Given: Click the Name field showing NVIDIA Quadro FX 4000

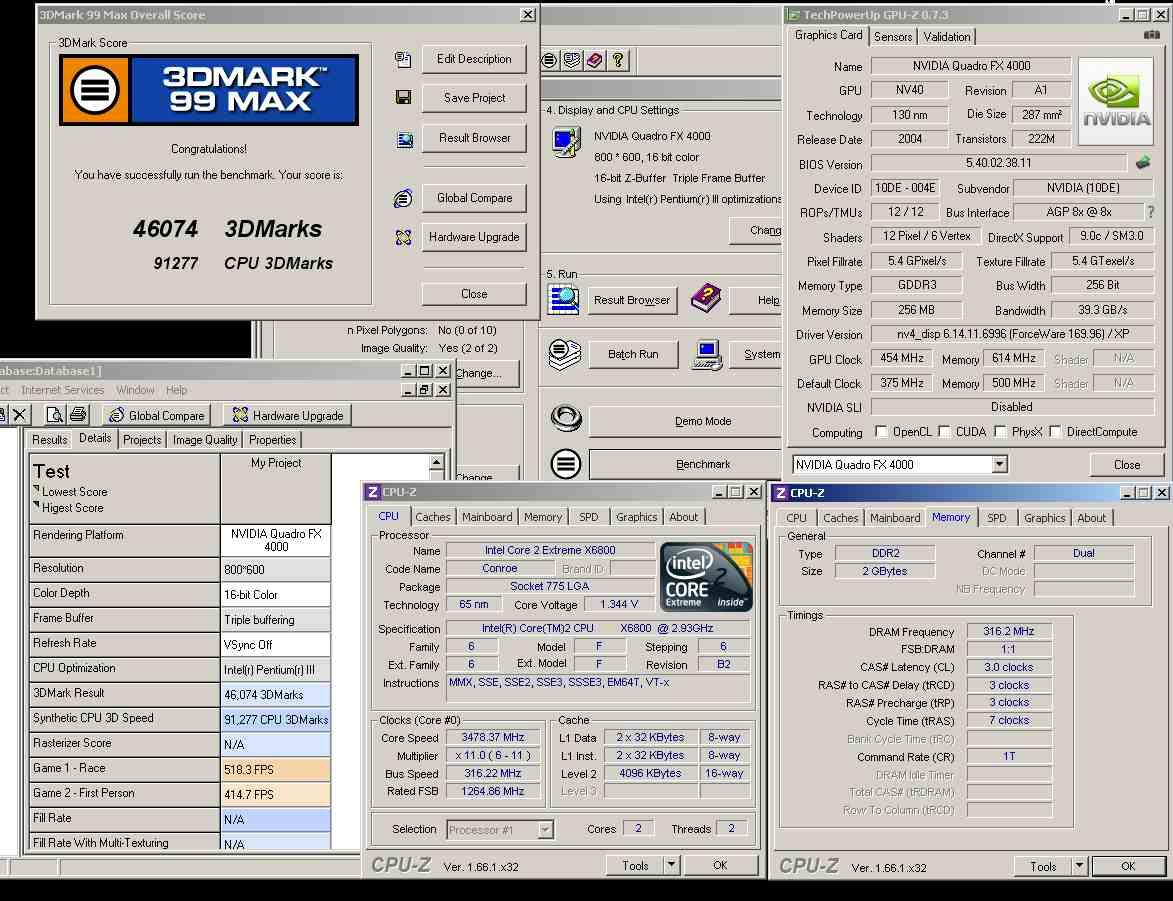Looking at the screenshot, I should 971,66.
